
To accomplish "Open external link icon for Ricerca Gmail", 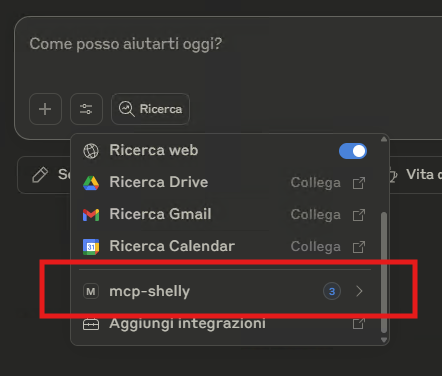I will (x=359, y=215).
